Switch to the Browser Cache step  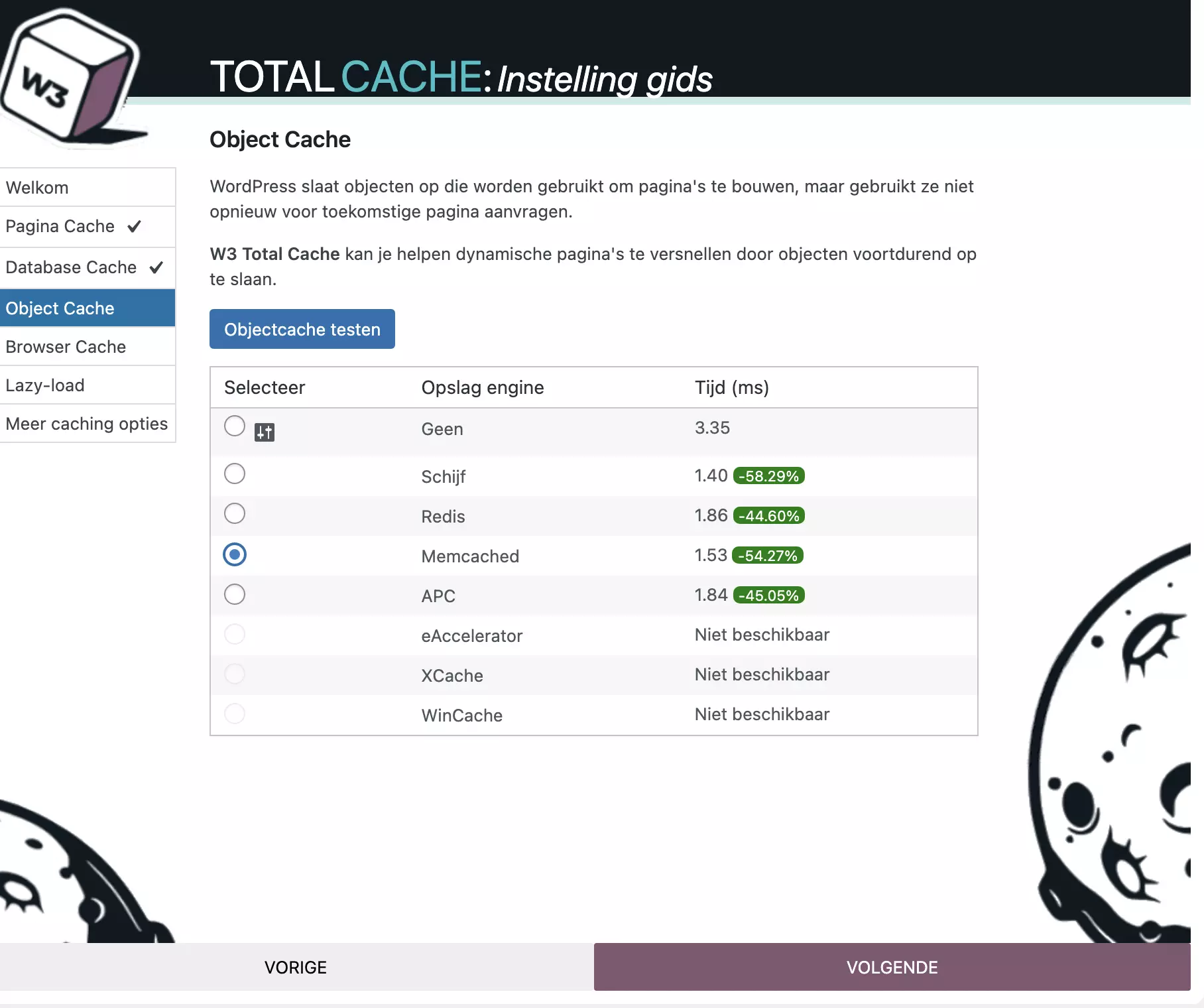click(x=88, y=347)
